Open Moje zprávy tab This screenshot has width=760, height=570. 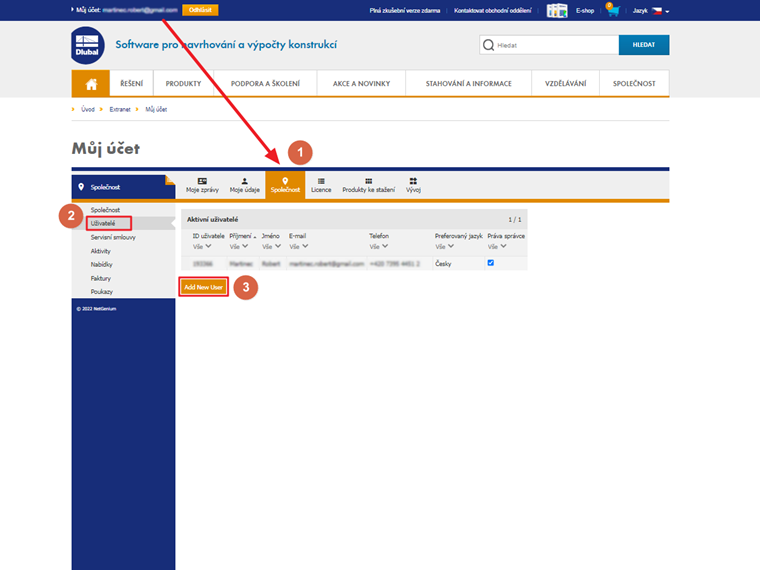[202, 186]
